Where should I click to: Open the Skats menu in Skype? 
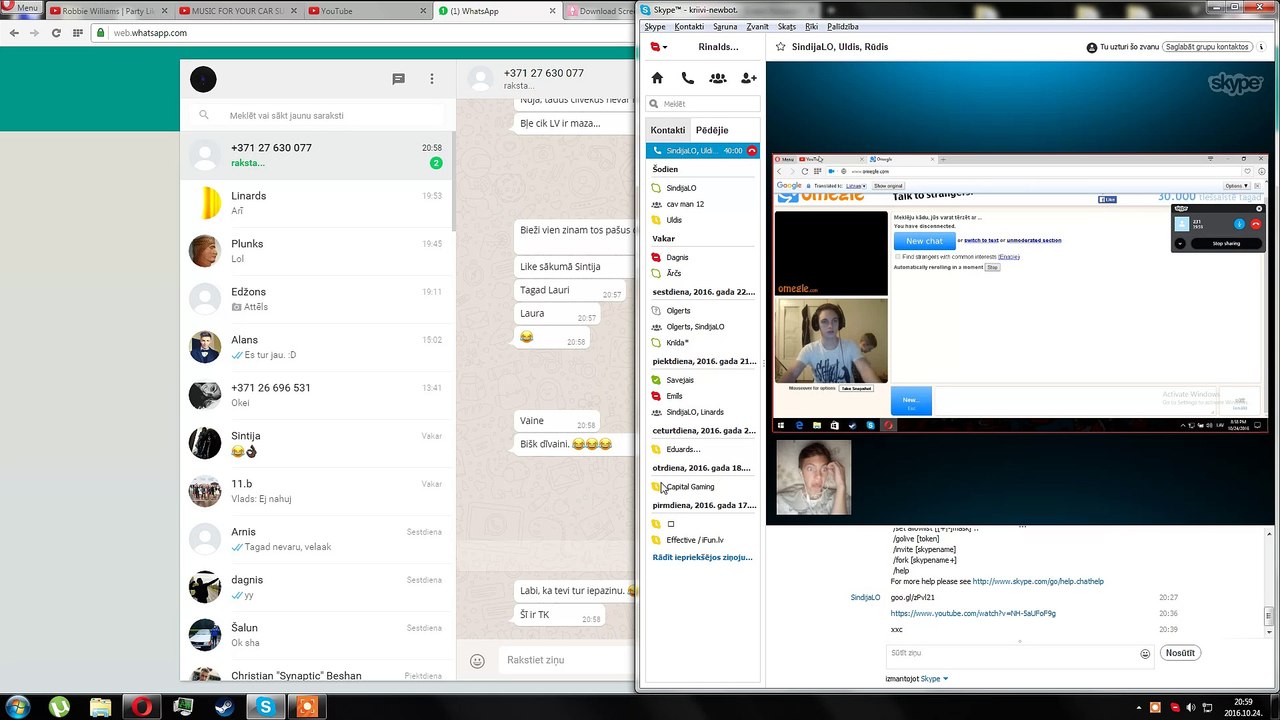tap(787, 27)
